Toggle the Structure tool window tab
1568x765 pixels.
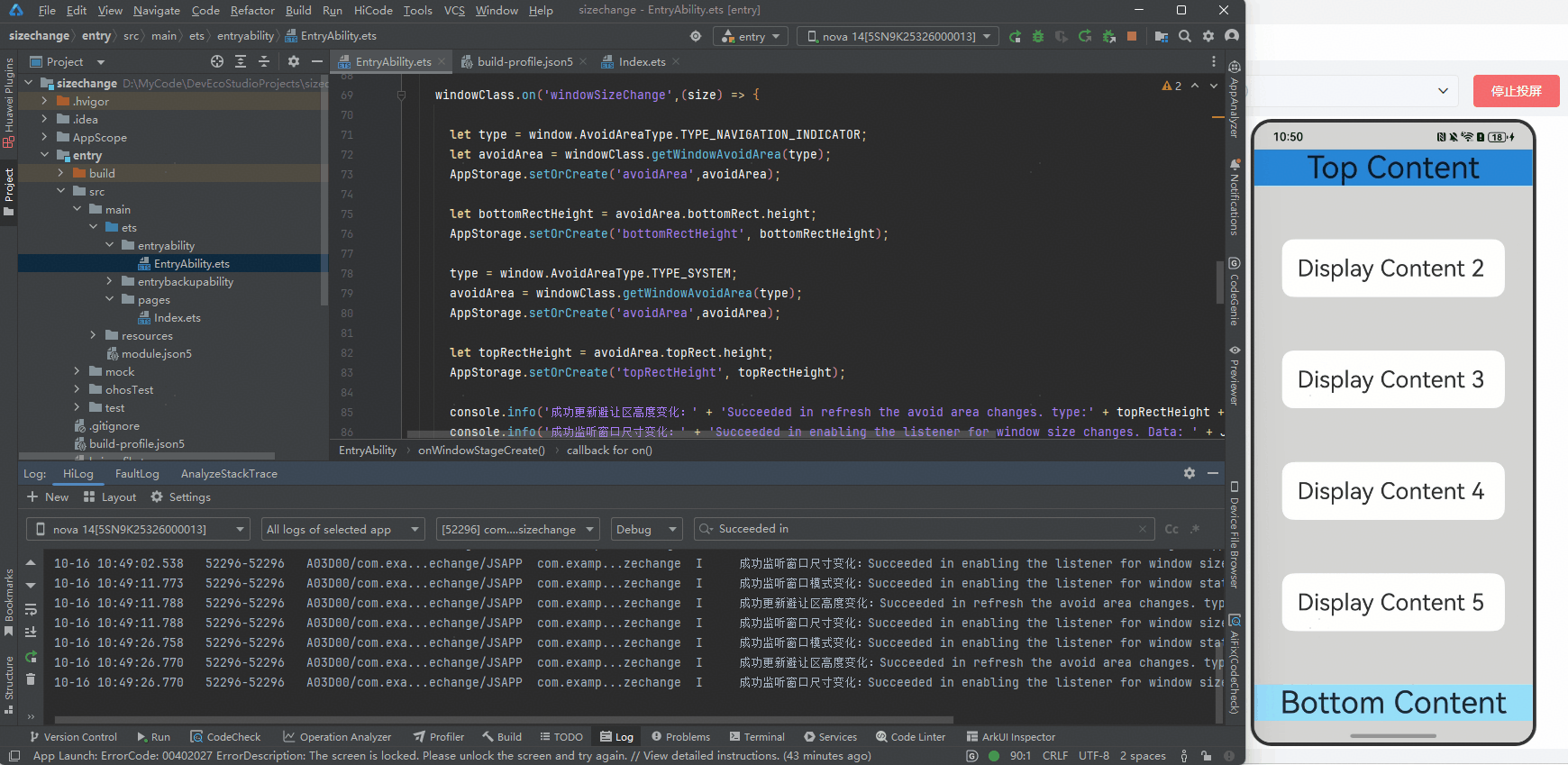coord(9,685)
